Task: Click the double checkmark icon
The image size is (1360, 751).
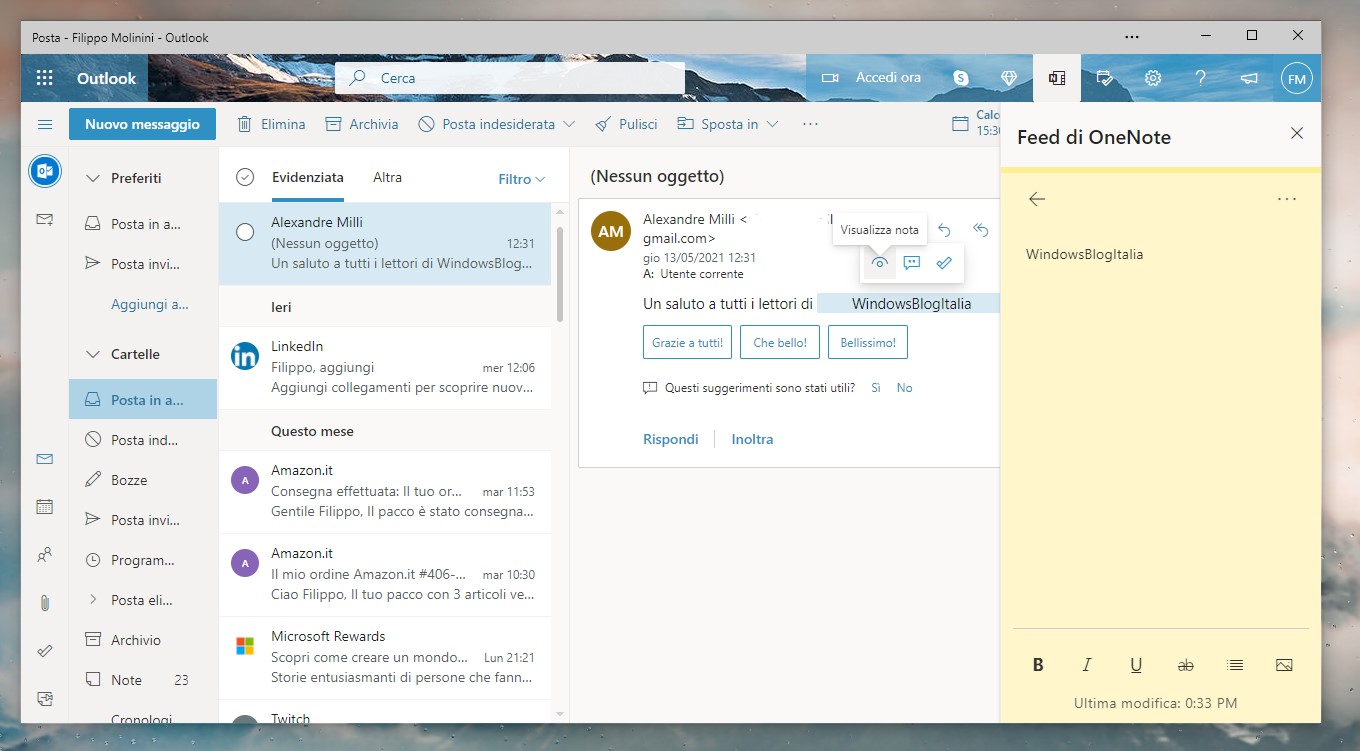Action: point(944,263)
